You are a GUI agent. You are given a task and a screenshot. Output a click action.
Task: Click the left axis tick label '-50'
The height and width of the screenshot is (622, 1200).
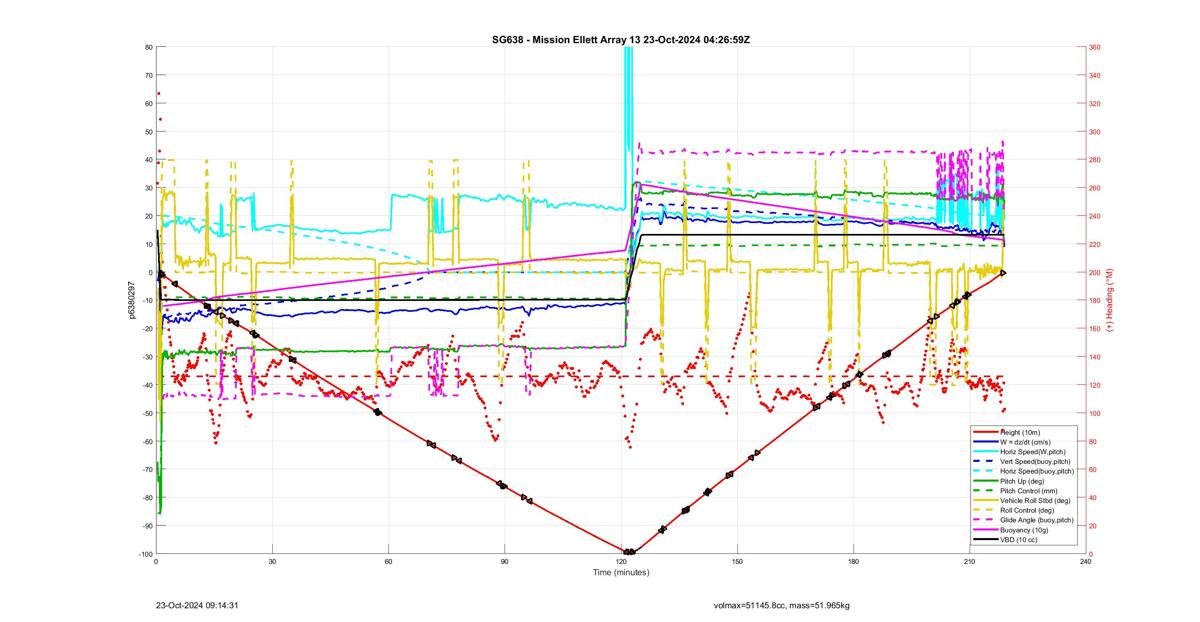pos(146,413)
